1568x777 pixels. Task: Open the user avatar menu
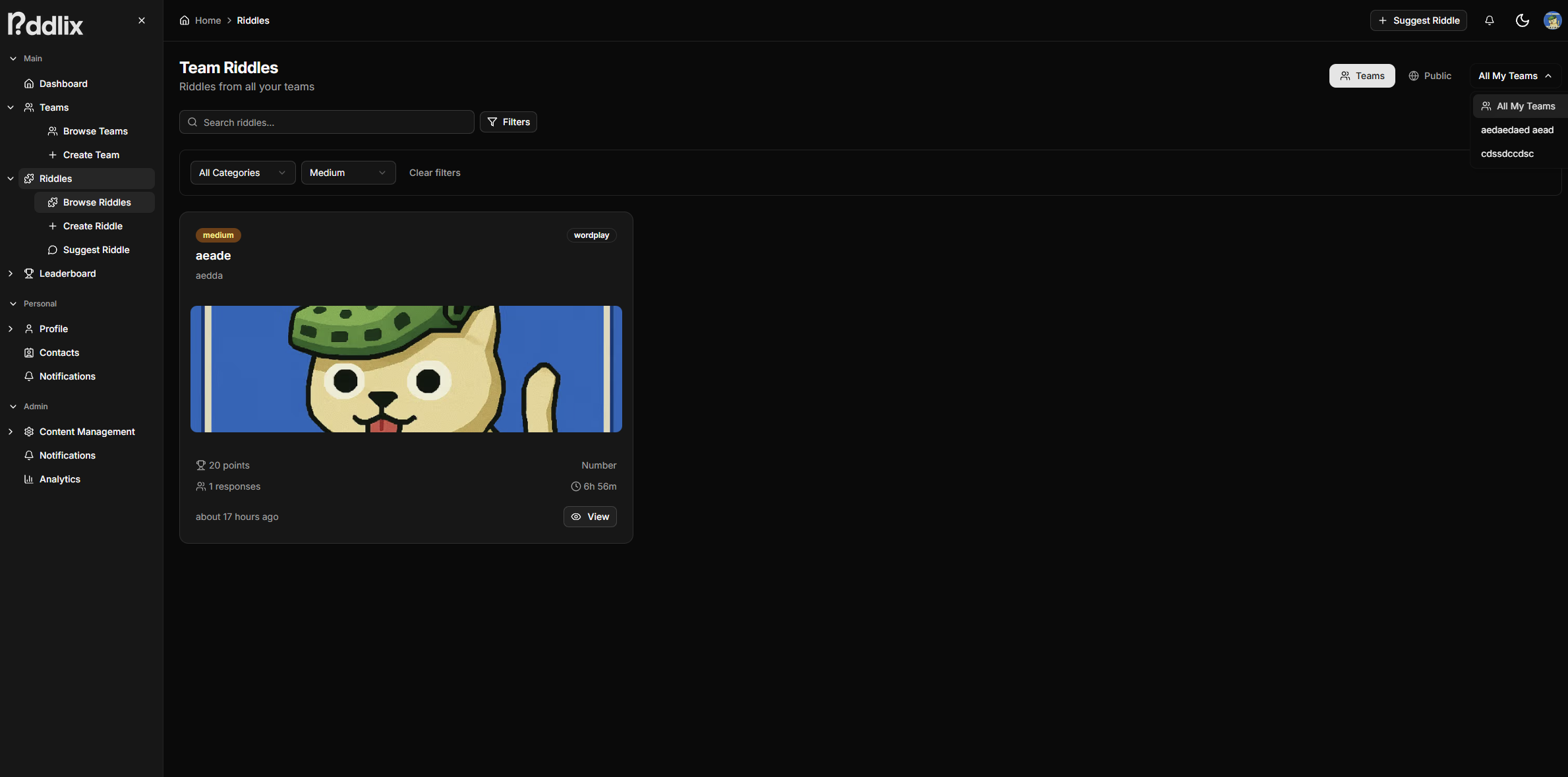click(x=1552, y=20)
